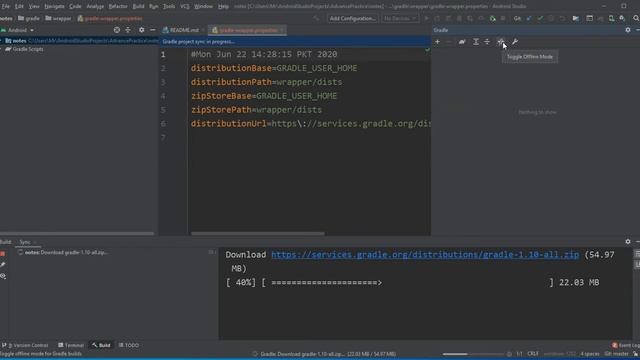The height and width of the screenshot is (360, 640).
Task: Click the green apply changes run icon
Action: tap(492, 18)
